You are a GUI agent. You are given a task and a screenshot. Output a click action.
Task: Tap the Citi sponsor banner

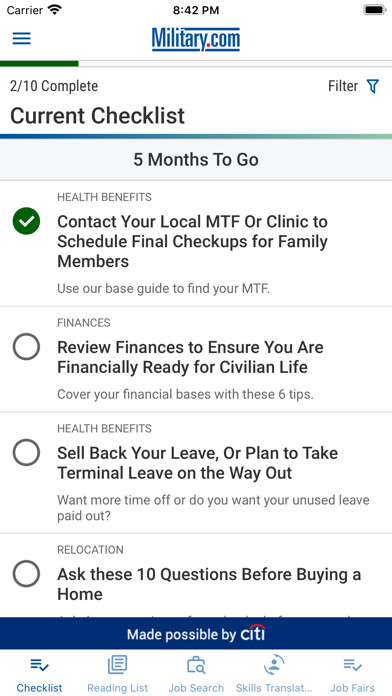click(196, 633)
